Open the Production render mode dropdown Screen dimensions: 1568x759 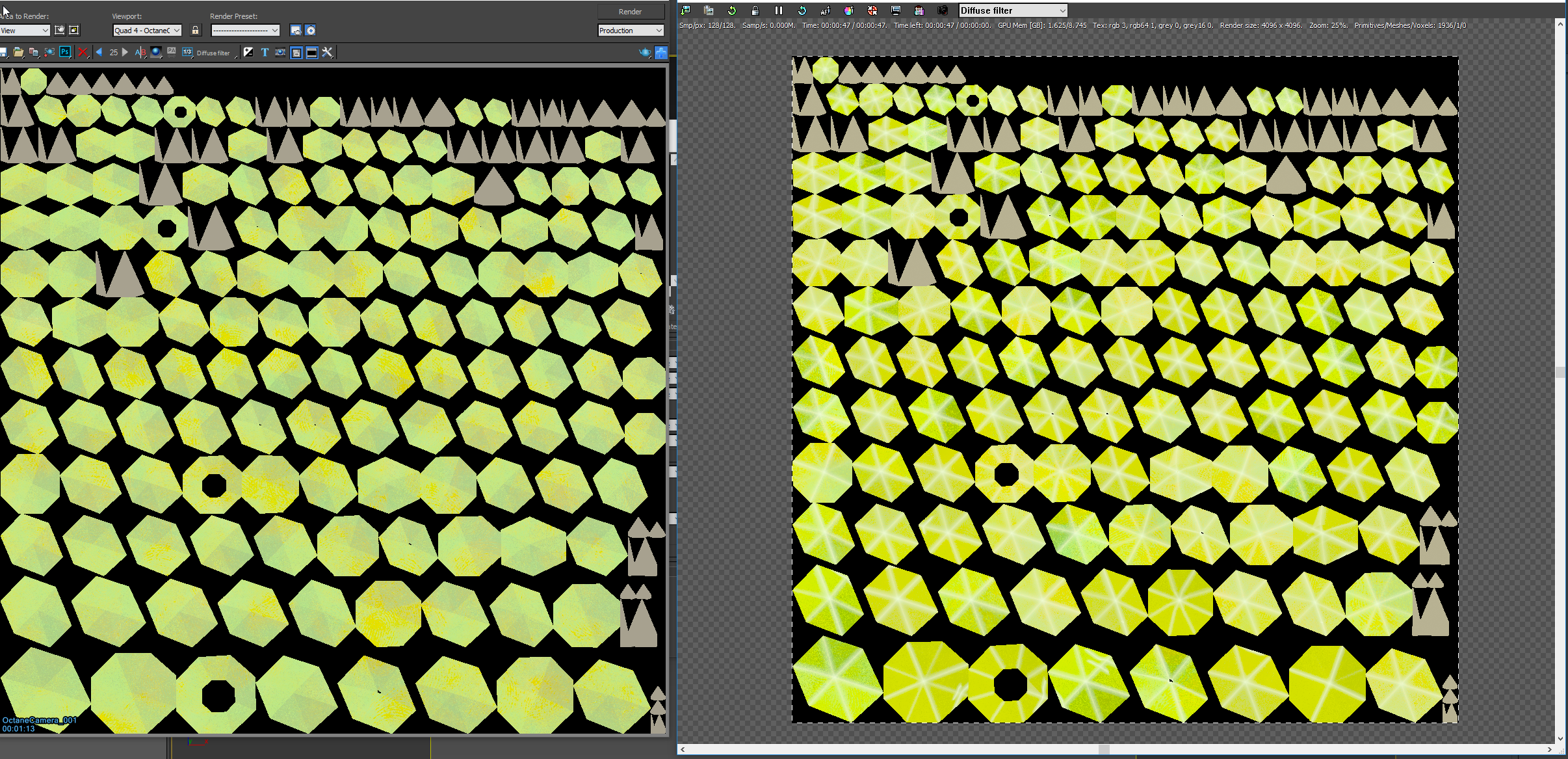coord(631,30)
